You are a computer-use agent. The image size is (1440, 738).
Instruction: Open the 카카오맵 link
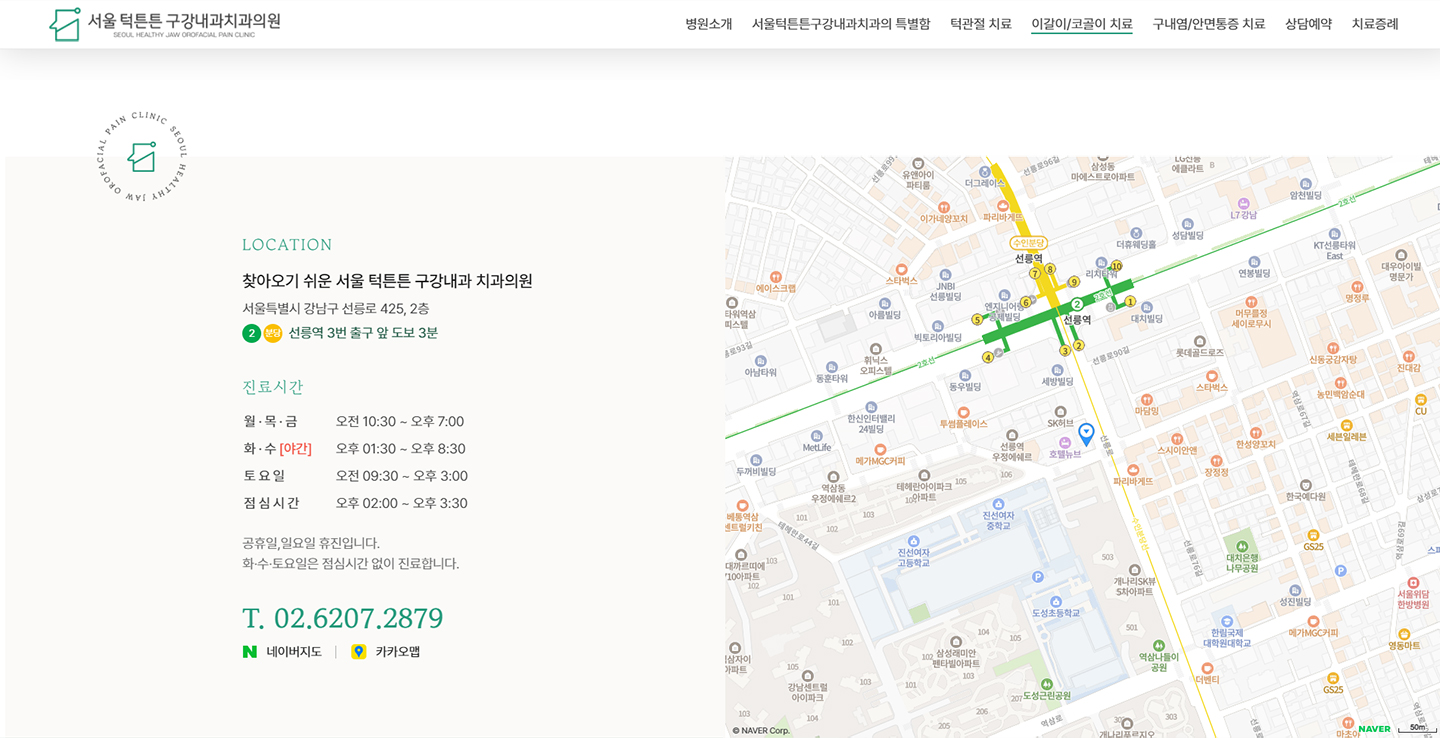pyautogui.click(x=398, y=652)
